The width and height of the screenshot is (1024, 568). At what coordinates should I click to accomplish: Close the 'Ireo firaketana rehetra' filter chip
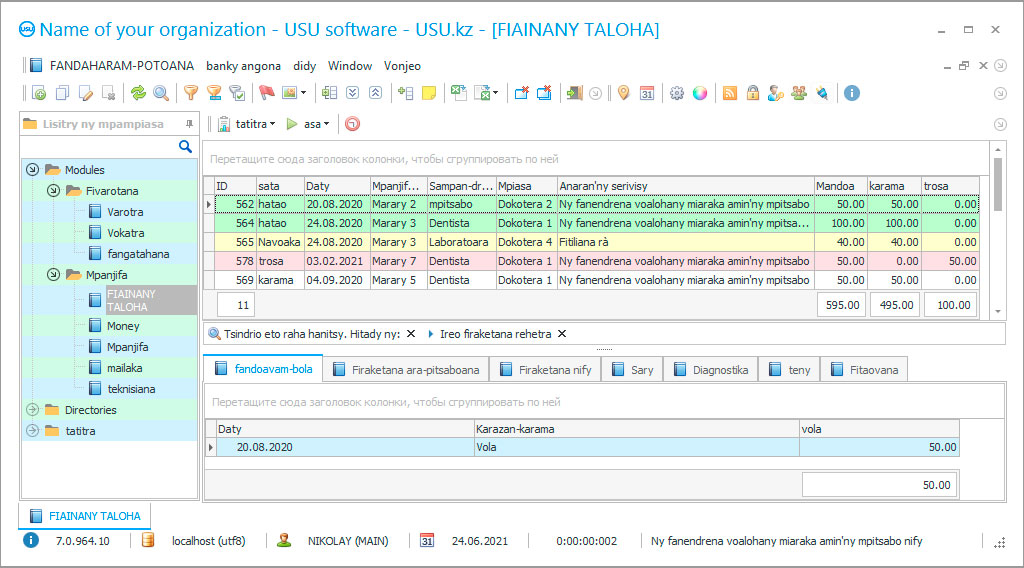[562, 334]
